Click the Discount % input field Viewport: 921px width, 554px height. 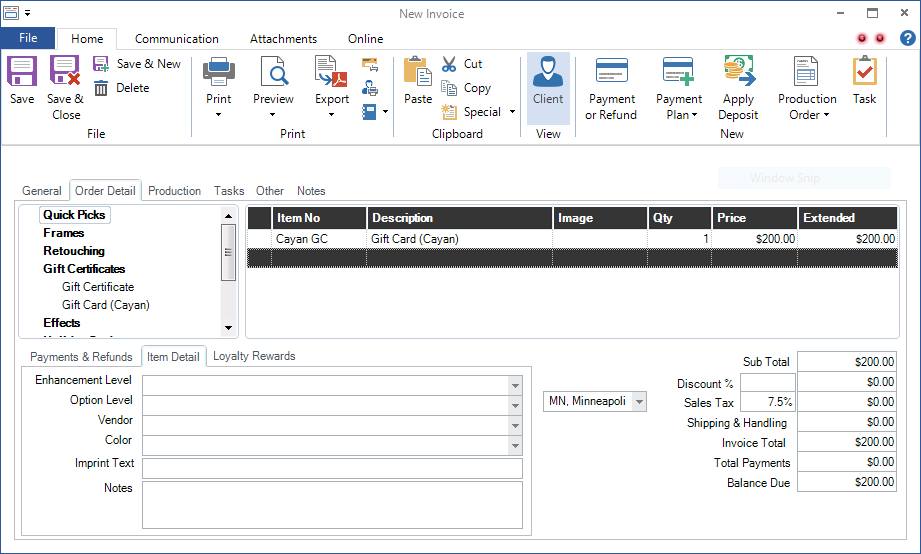tap(767, 383)
